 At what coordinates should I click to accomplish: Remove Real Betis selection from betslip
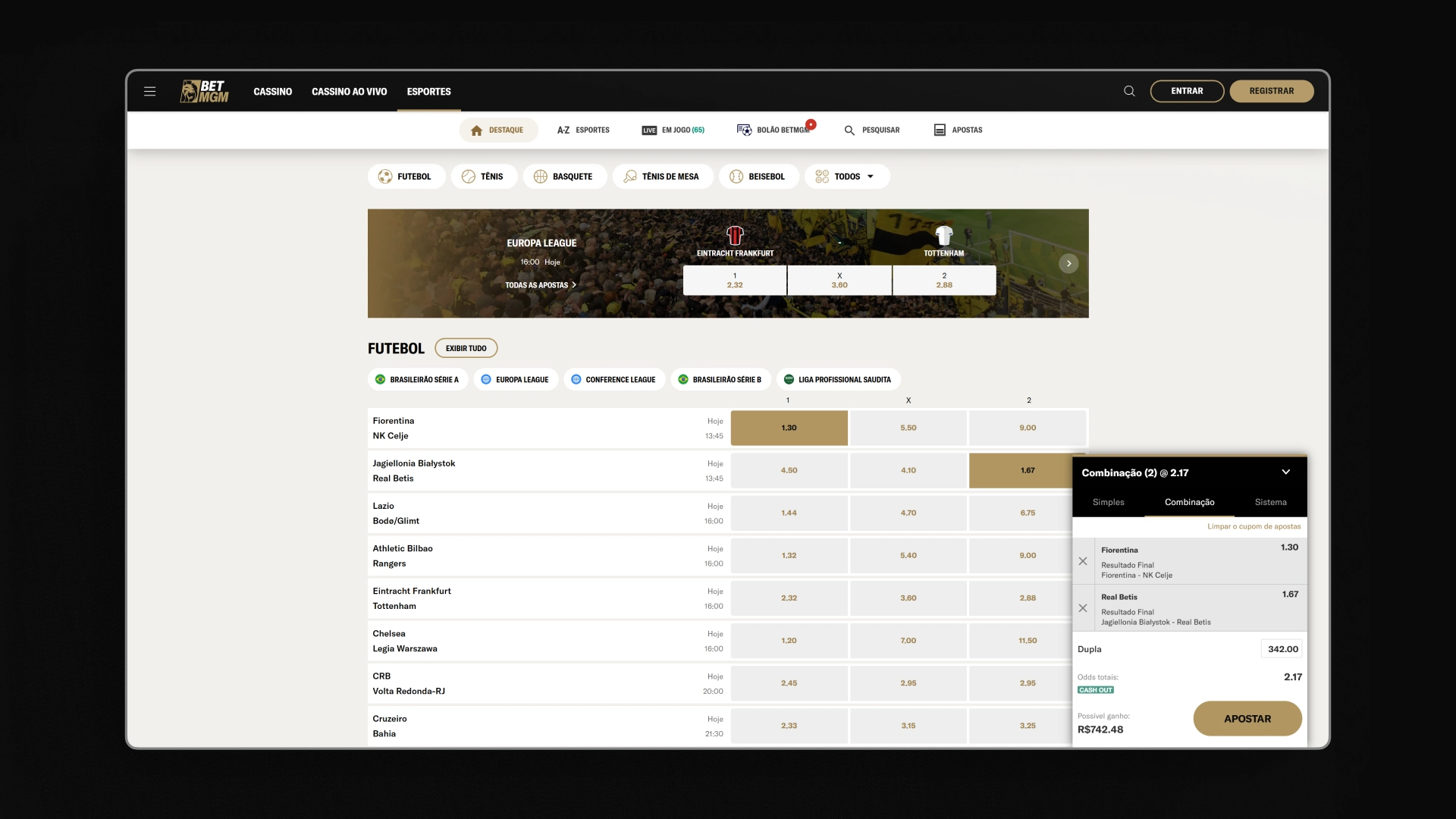pos(1083,608)
